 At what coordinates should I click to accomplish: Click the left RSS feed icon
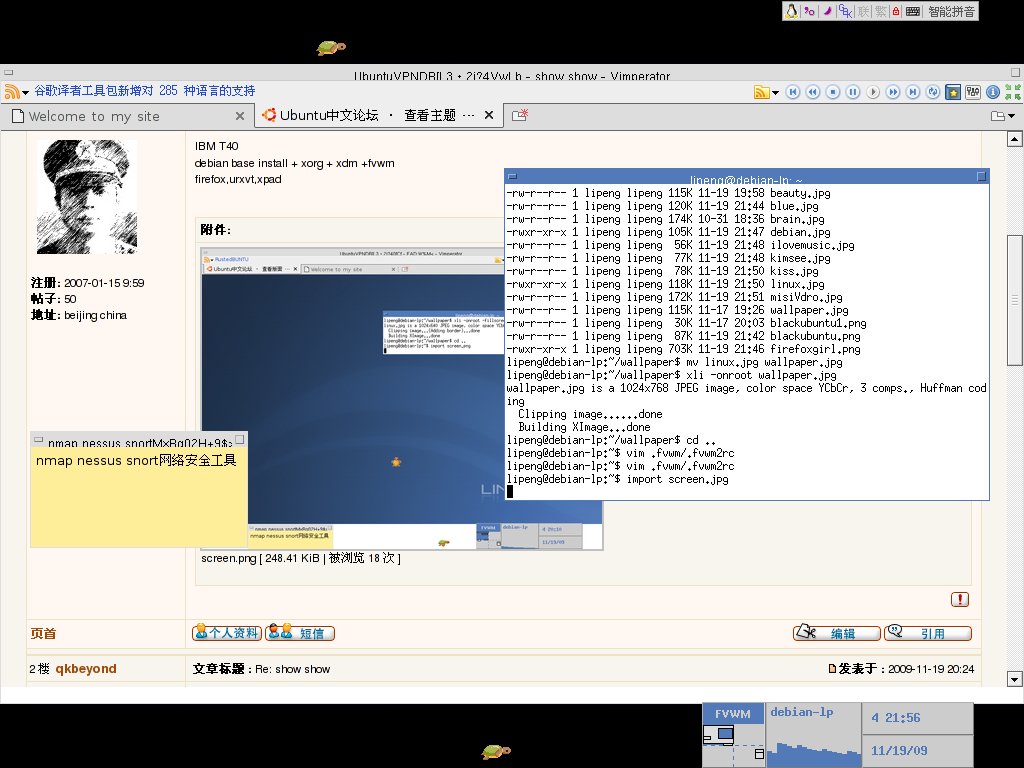tap(12, 91)
